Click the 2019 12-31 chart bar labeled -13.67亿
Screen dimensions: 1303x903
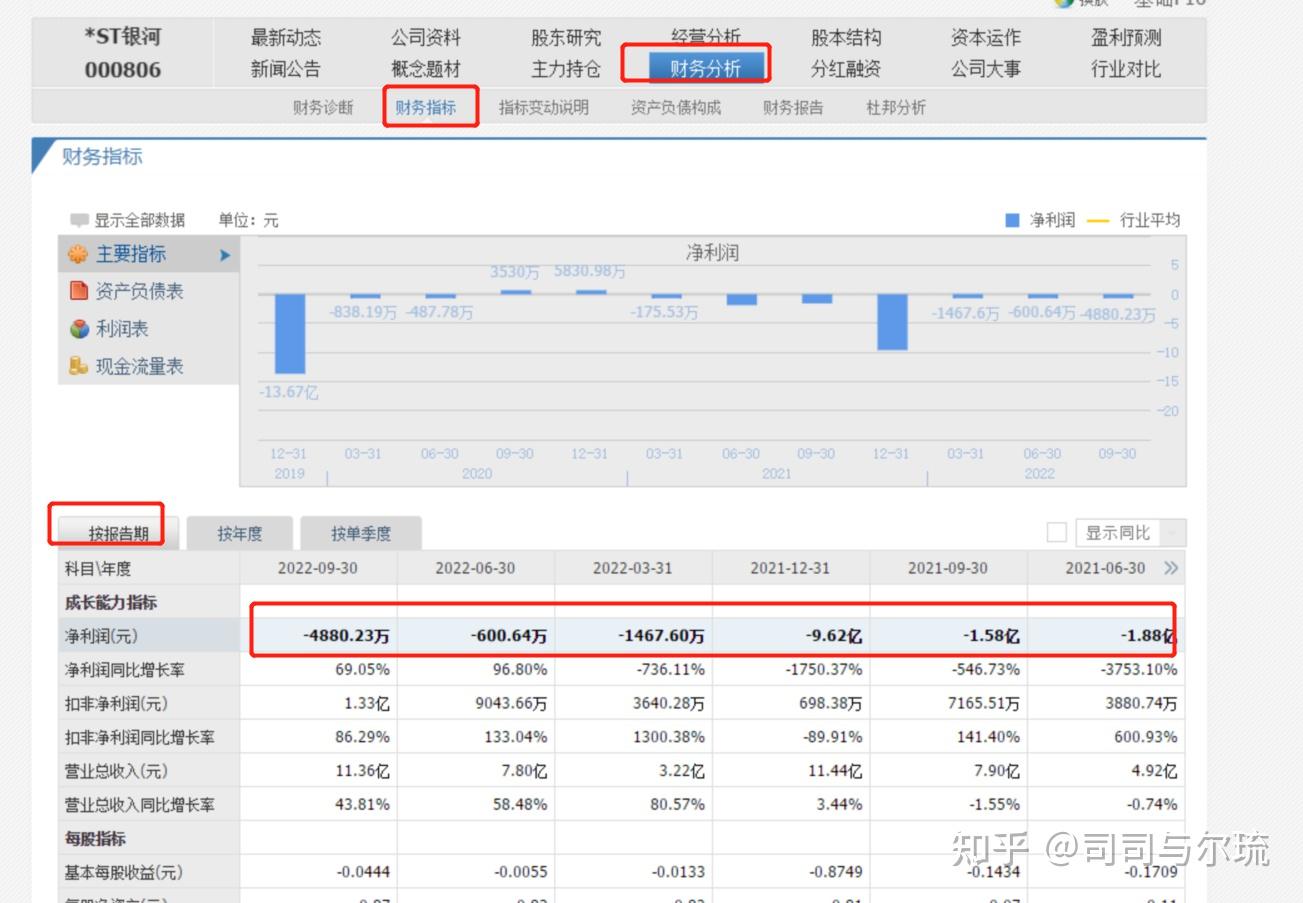[x=290, y=334]
